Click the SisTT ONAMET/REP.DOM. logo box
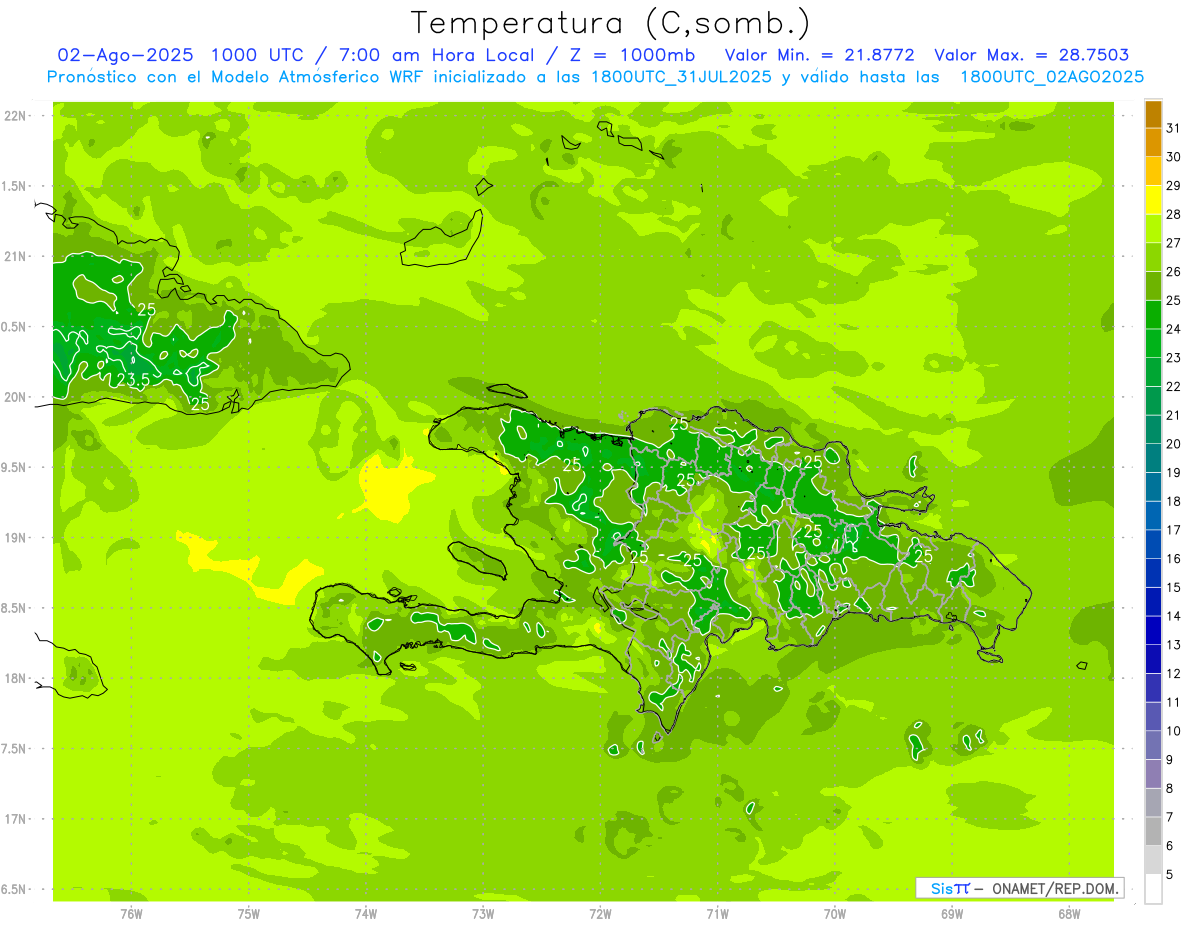 pyautogui.click(x=1020, y=888)
